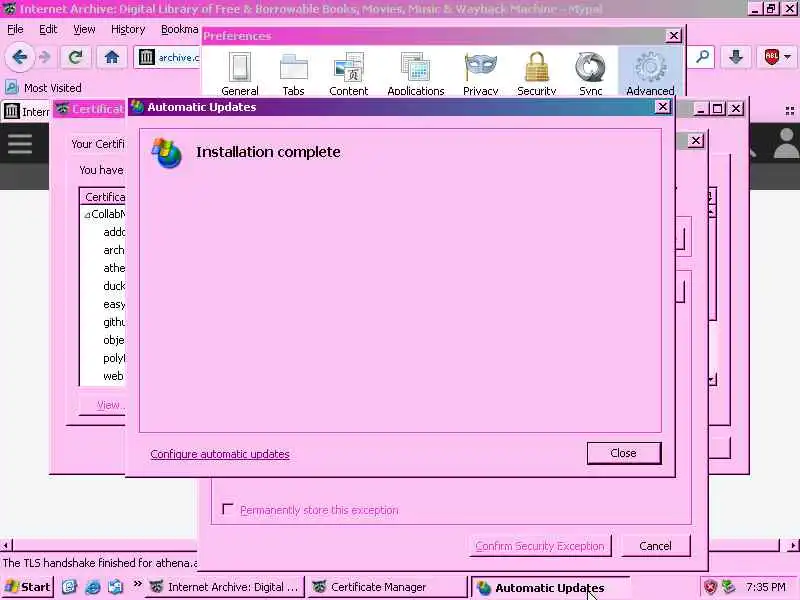Click the Internet Archive user account icon

[x=786, y=143]
